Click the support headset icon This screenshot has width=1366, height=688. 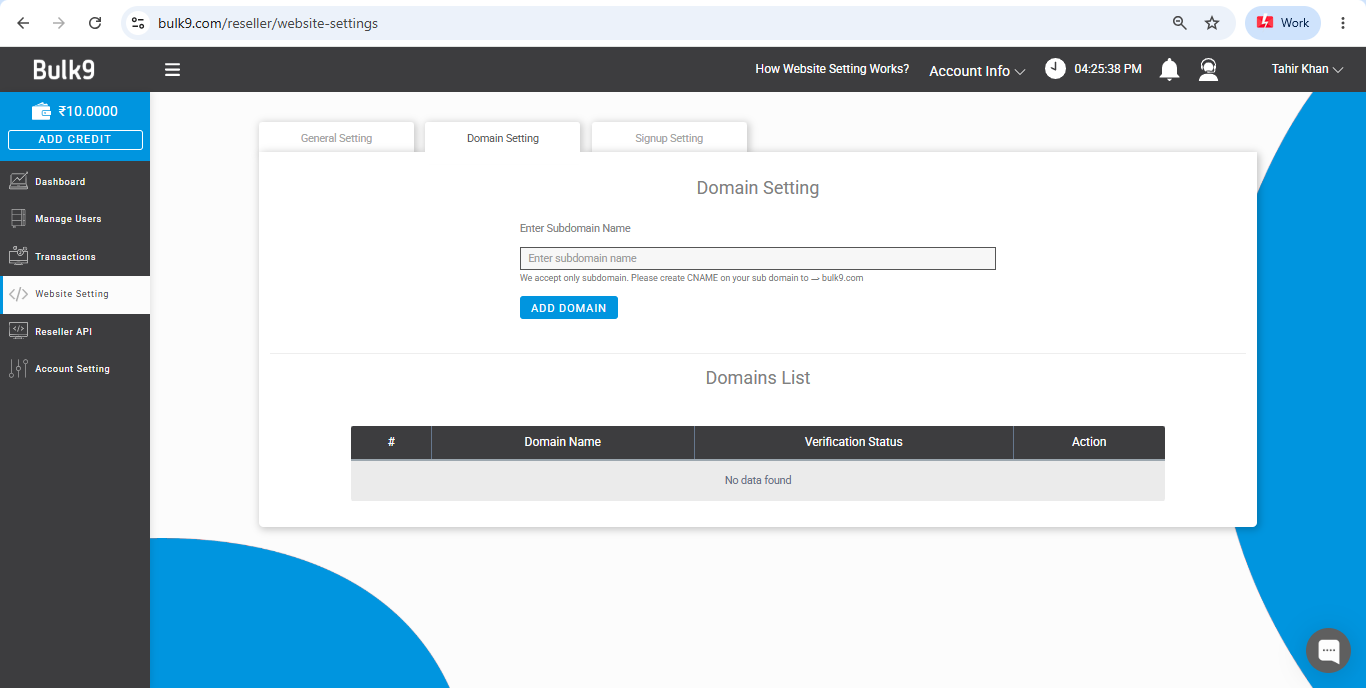tap(1208, 69)
